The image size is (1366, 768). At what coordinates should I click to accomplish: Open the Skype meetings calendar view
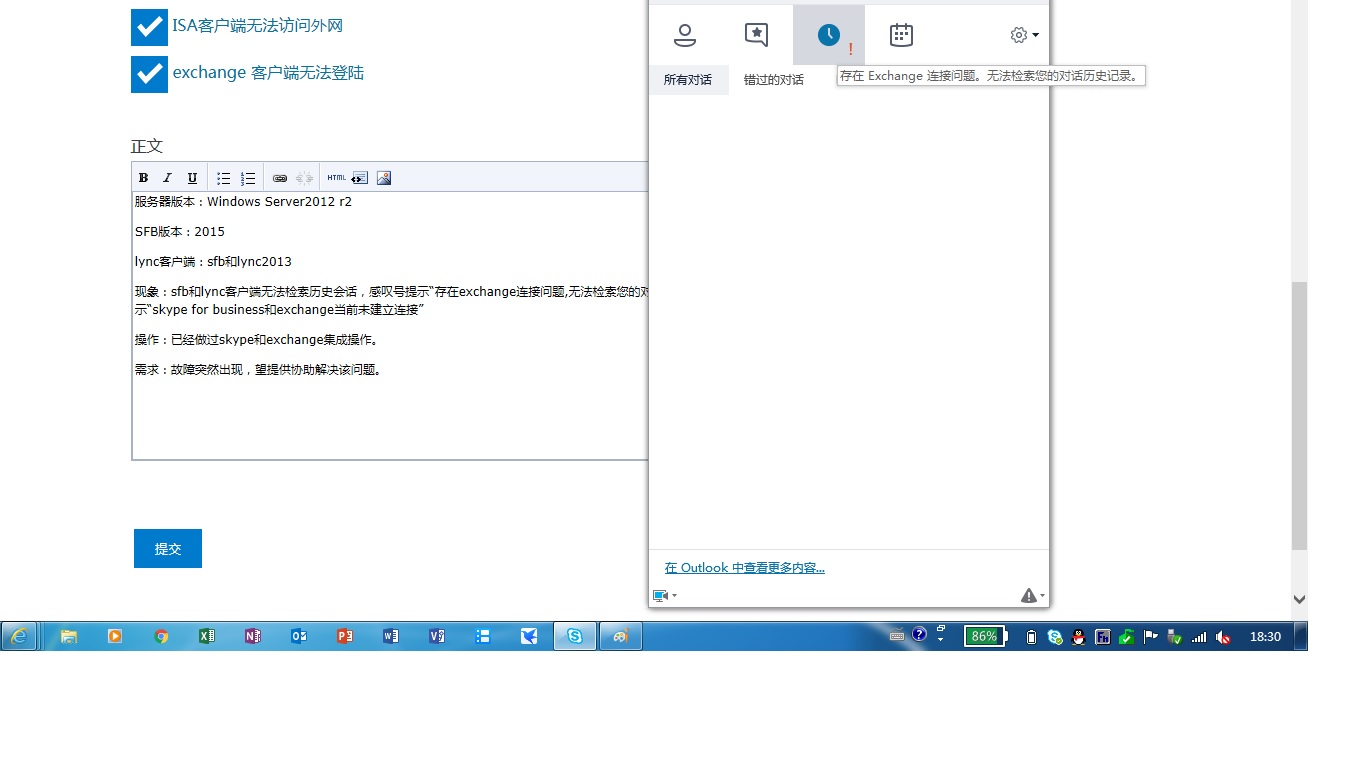(x=901, y=35)
